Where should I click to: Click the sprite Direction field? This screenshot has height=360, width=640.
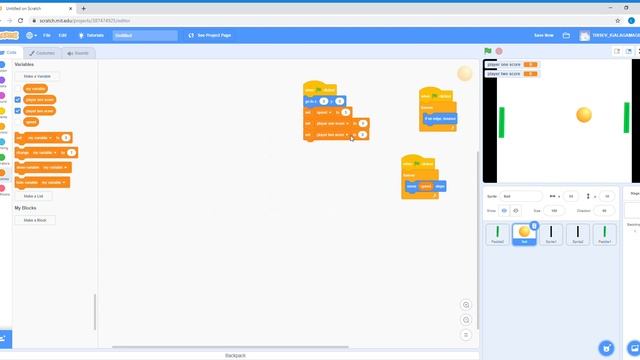coord(604,211)
